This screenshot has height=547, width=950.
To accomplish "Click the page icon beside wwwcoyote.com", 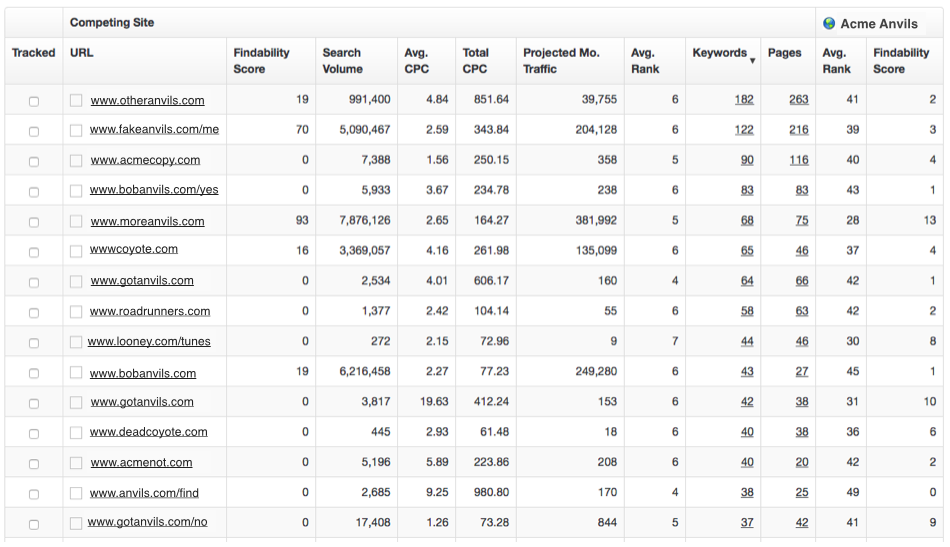I will click(x=76, y=250).
